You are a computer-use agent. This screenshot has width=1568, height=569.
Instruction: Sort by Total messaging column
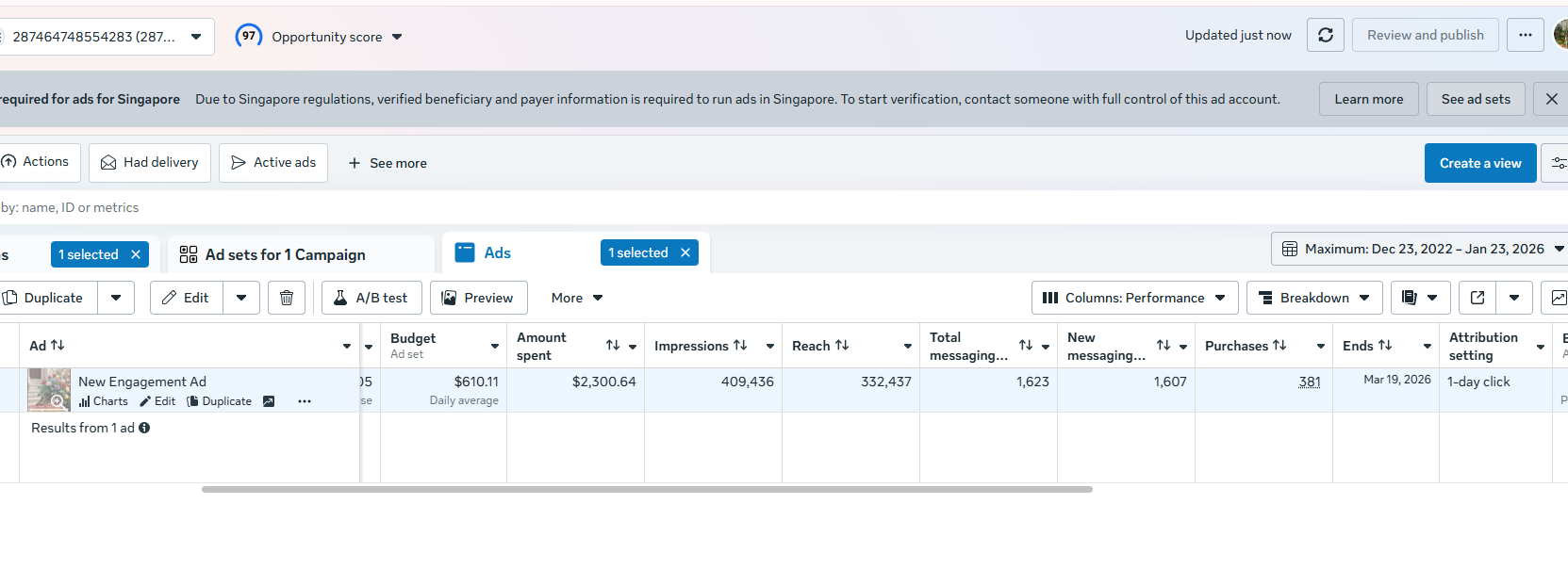1026,346
